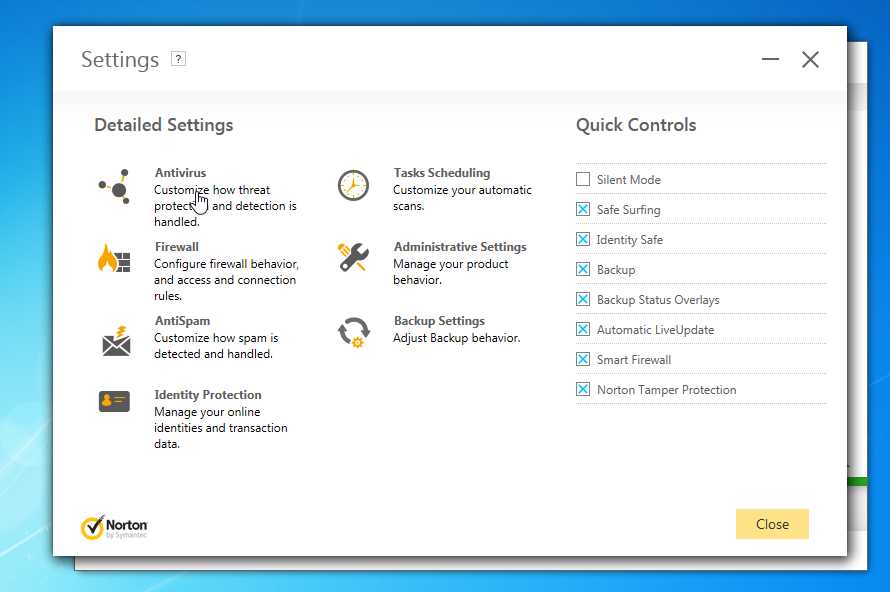The height and width of the screenshot is (592, 890).
Task: Open Firewall settings via flame icon
Action: [x=115, y=258]
